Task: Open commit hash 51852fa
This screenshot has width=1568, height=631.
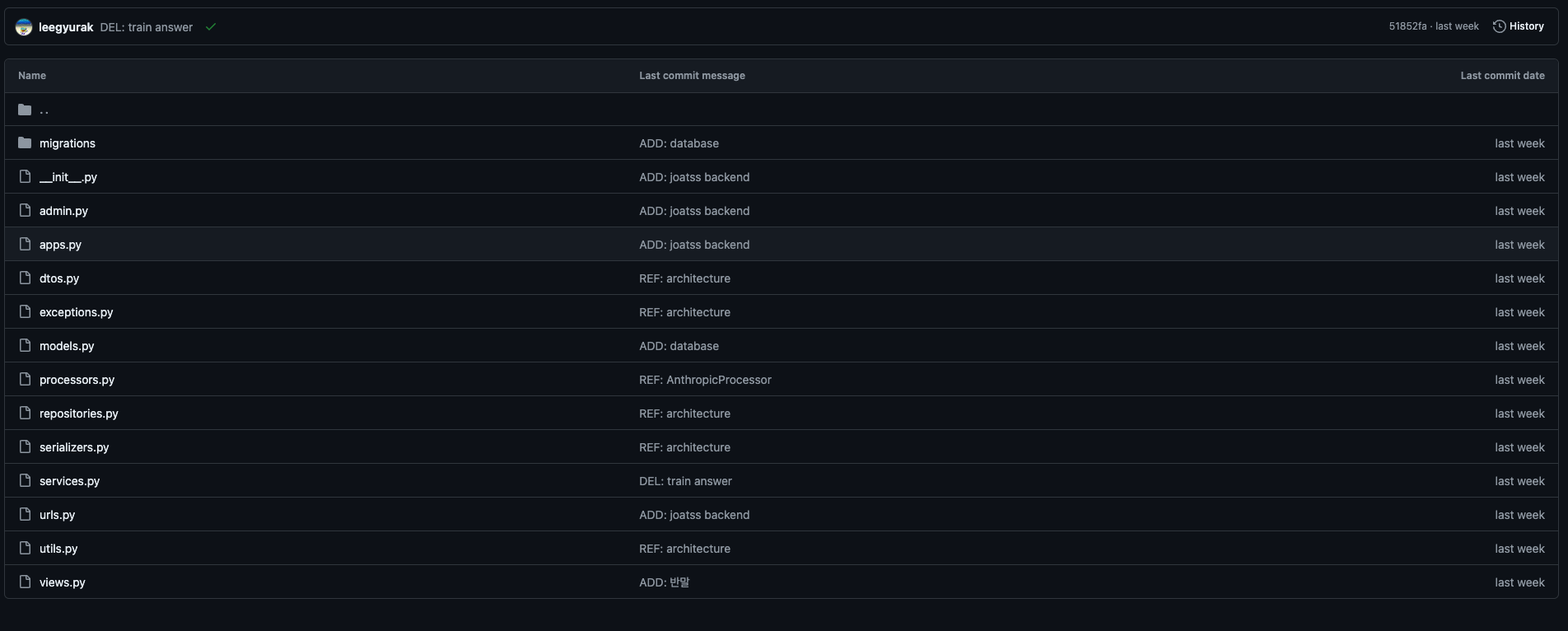Action: tap(1407, 26)
